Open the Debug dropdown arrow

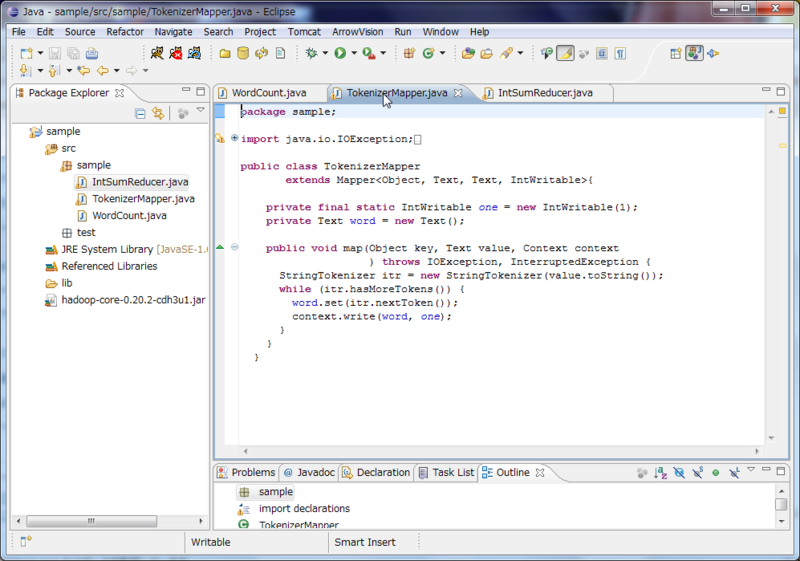(325, 53)
